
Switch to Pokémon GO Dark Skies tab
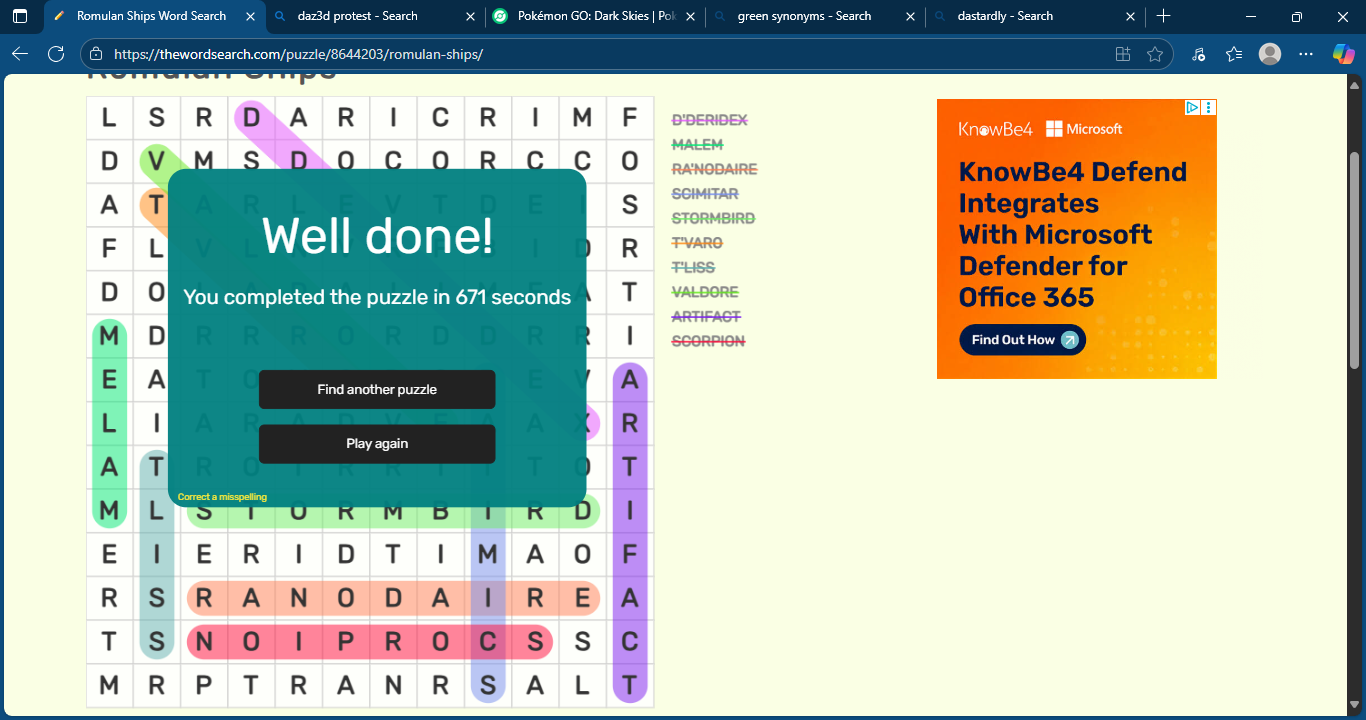click(x=590, y=16)
